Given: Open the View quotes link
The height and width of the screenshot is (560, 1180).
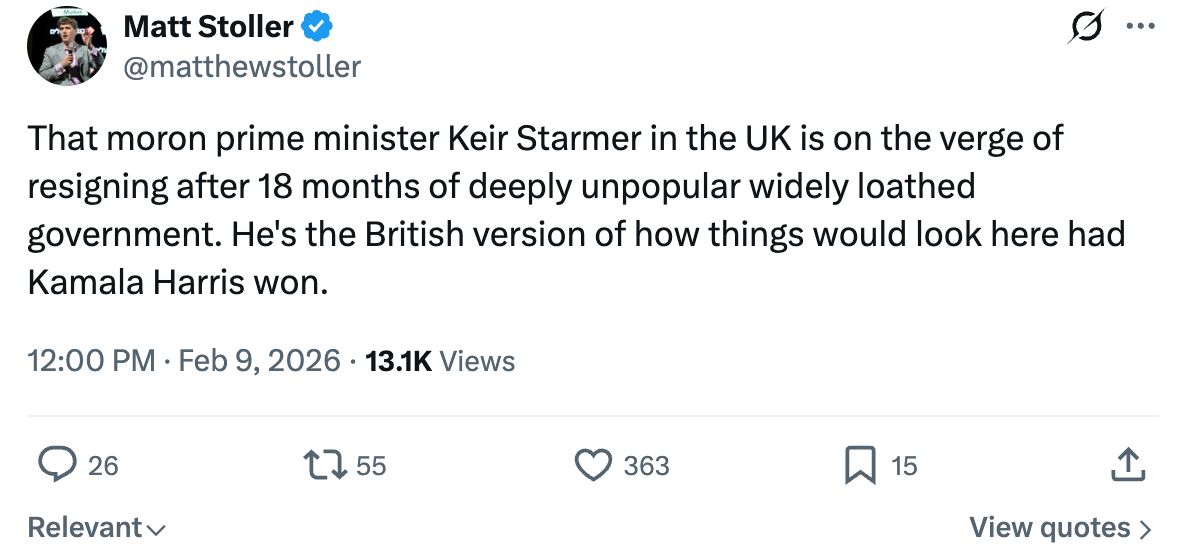Looking at the screenshot, I should [1060, 528].
